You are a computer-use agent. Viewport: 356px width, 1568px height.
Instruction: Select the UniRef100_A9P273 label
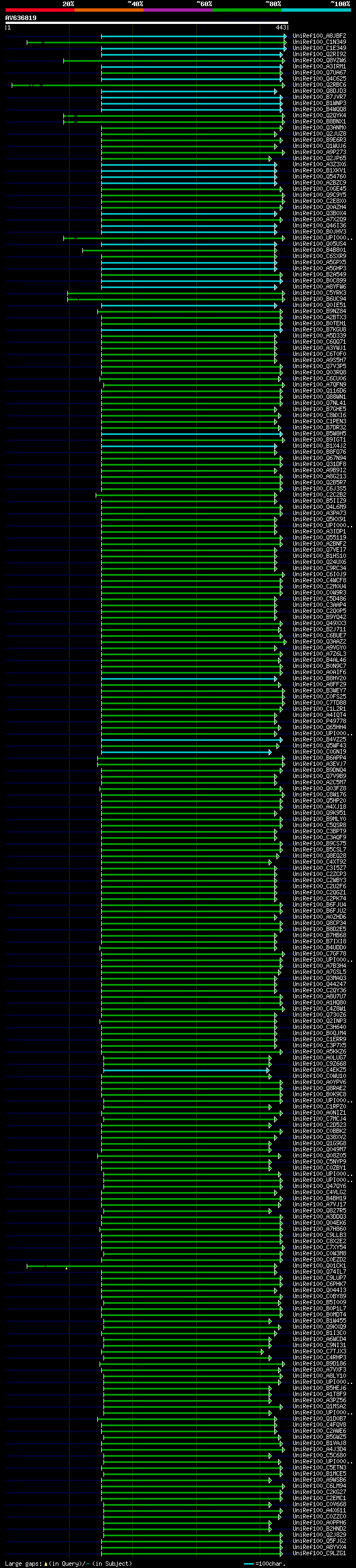pos(319,152)
